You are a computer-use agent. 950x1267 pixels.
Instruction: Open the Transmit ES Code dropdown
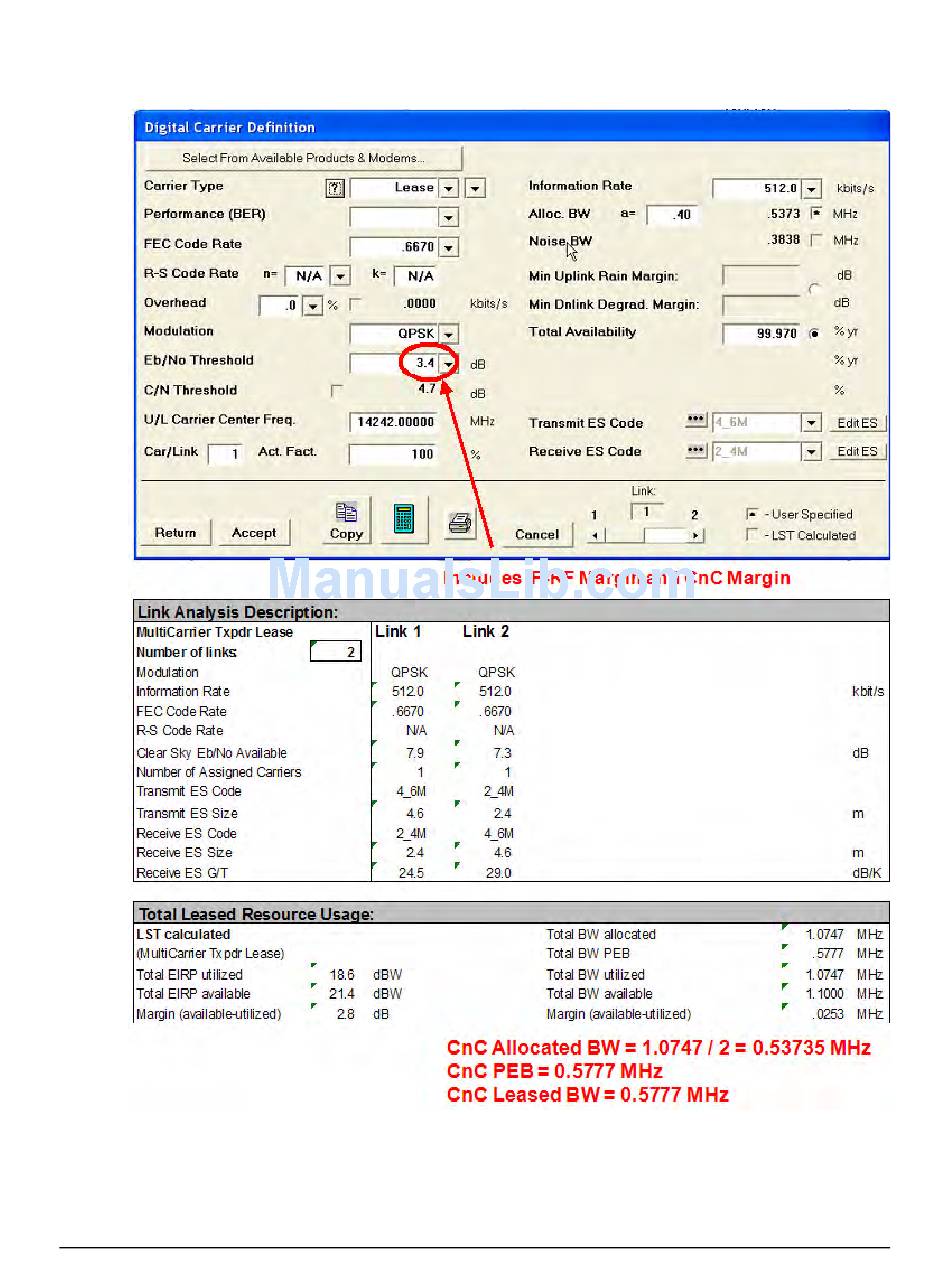[x=812, y=423]
